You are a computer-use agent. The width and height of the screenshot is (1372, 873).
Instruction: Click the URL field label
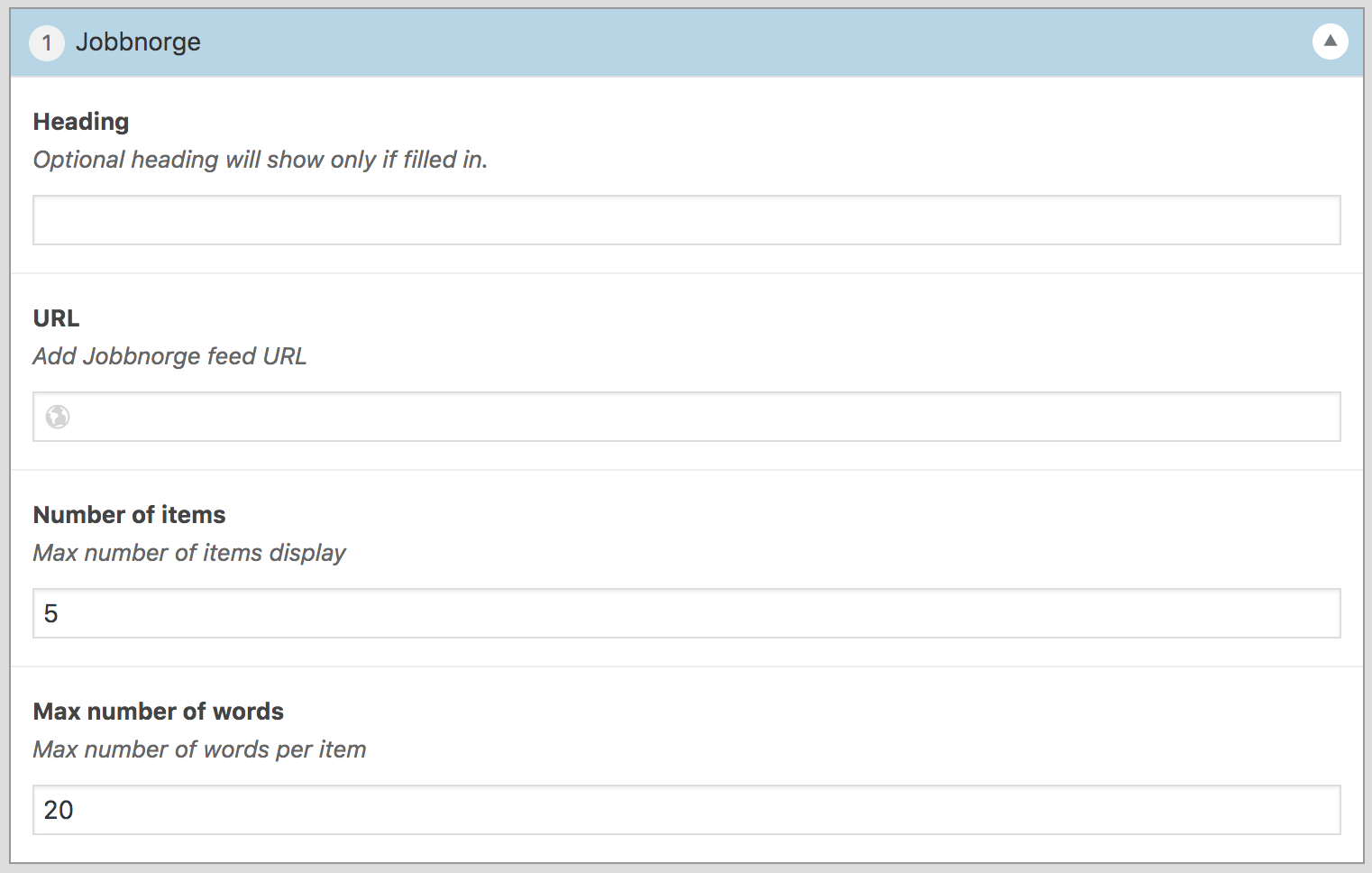tap(57, 318)
